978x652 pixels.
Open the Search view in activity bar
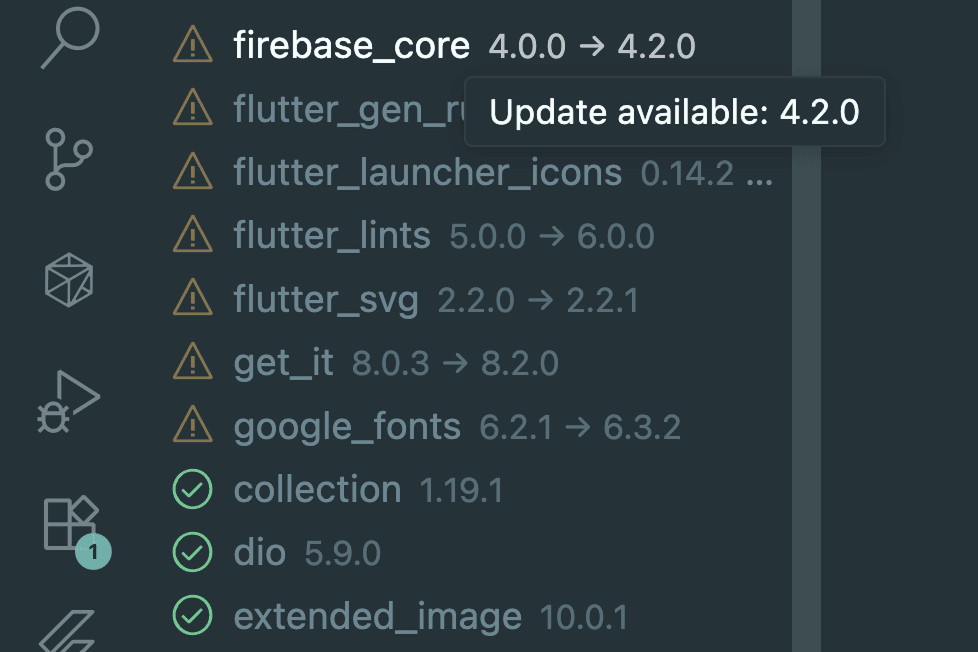click(70, 38)
